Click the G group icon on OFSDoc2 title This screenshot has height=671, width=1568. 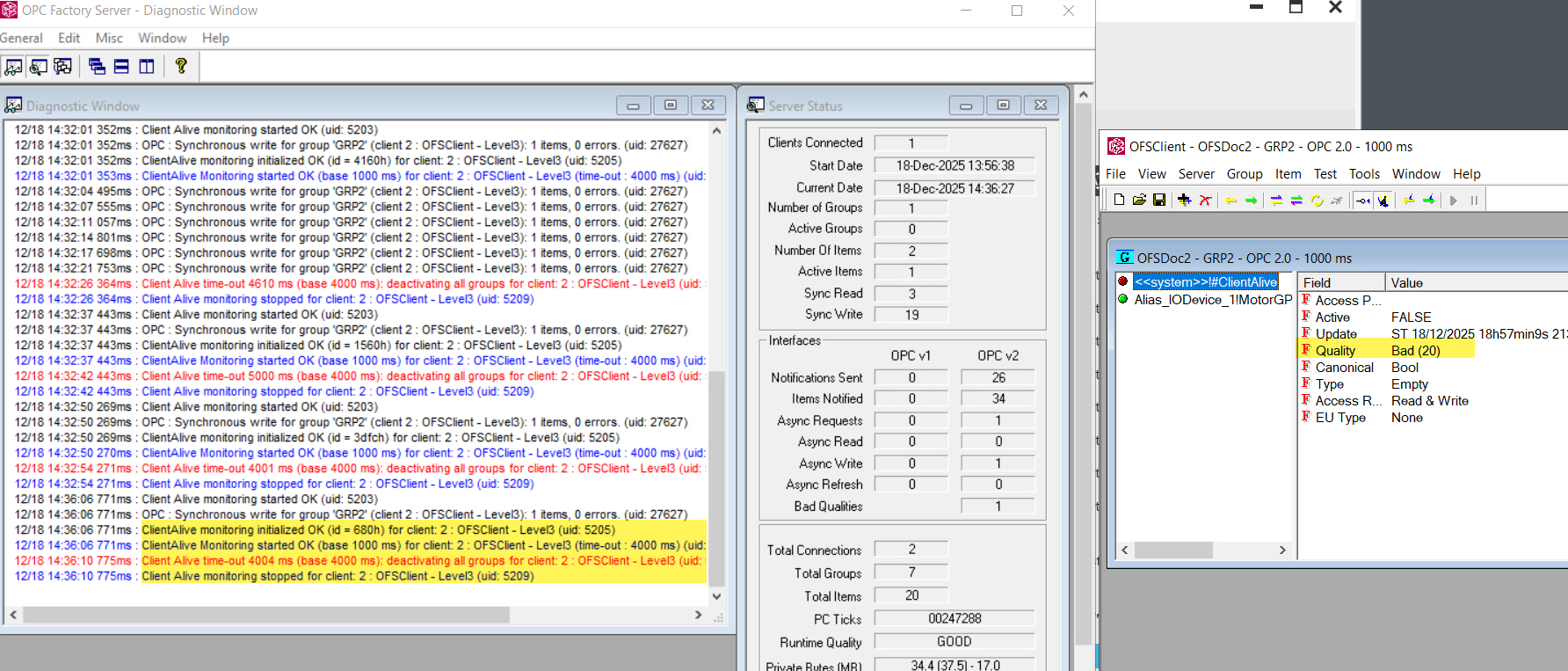pyautogui.click(x=1125, y=258)
